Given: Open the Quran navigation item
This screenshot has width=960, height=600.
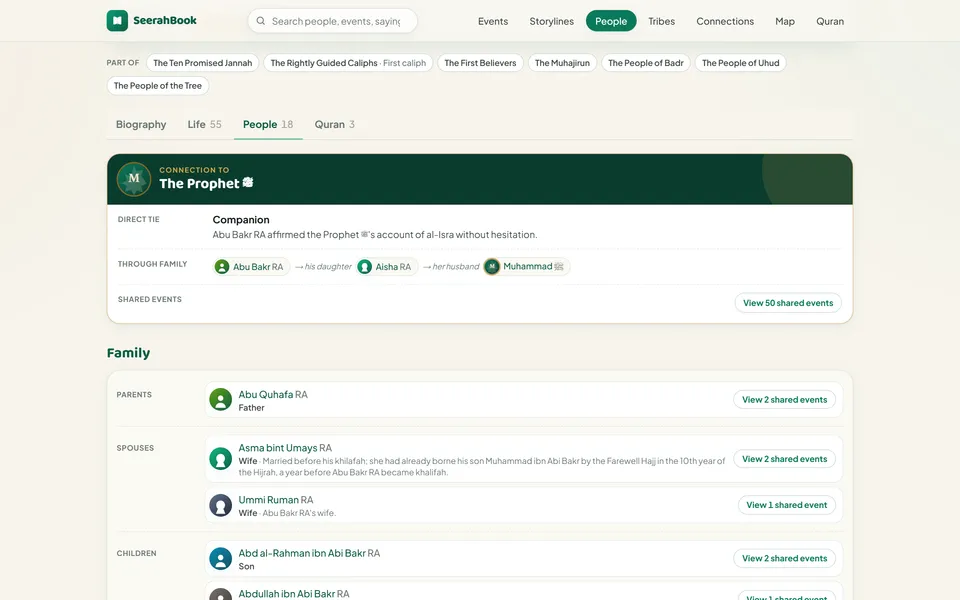Looking at the screenshot, I should pyautogui.click(x=830, y=21).
